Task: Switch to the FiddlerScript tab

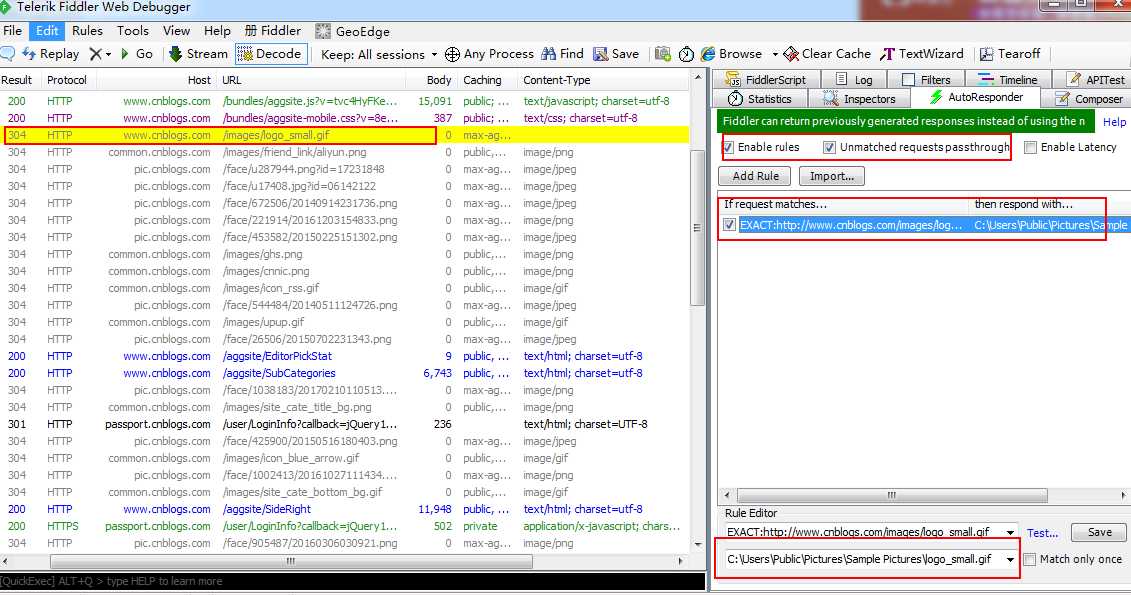Action: [x=765, y=79]
